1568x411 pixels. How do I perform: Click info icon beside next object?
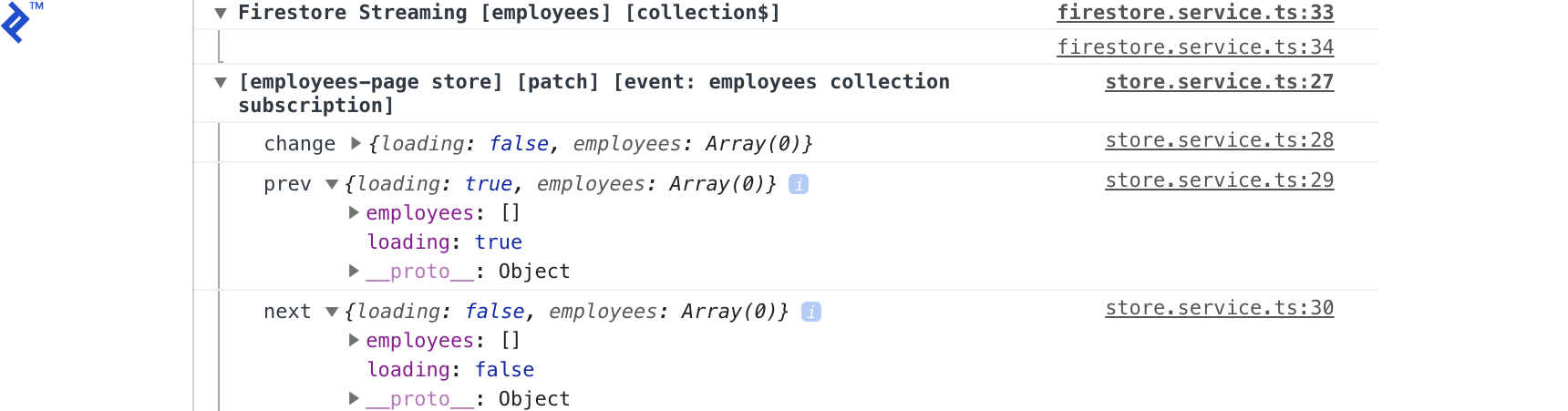click(811, 312)
